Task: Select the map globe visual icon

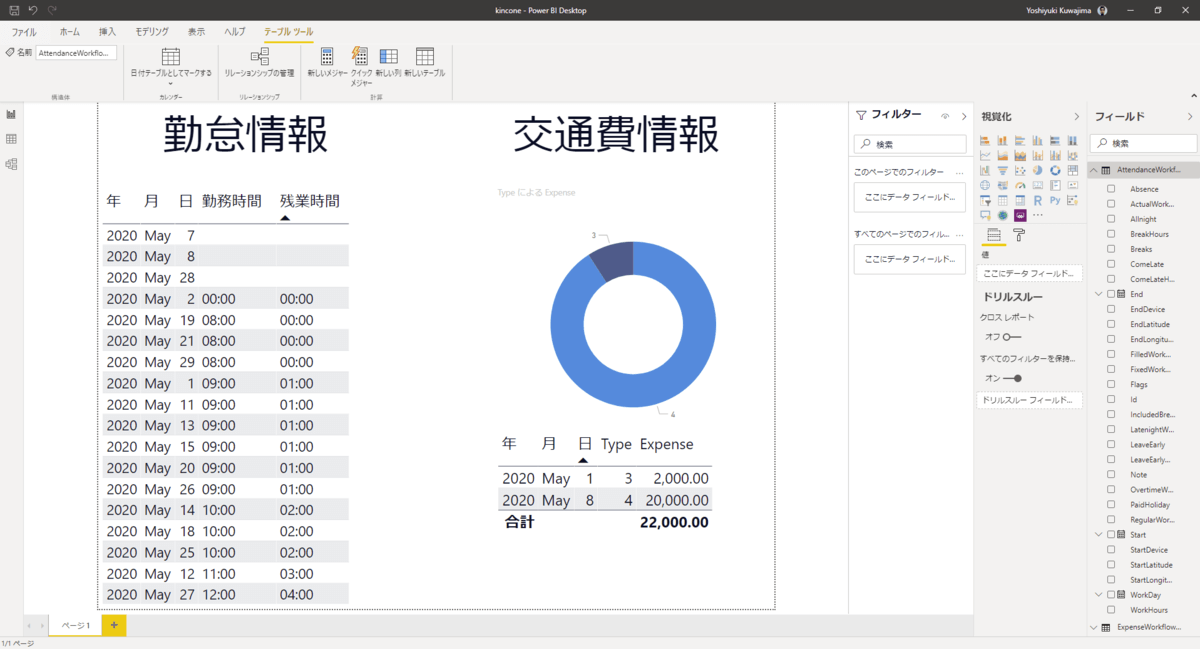Action: (x=985, y=185)
